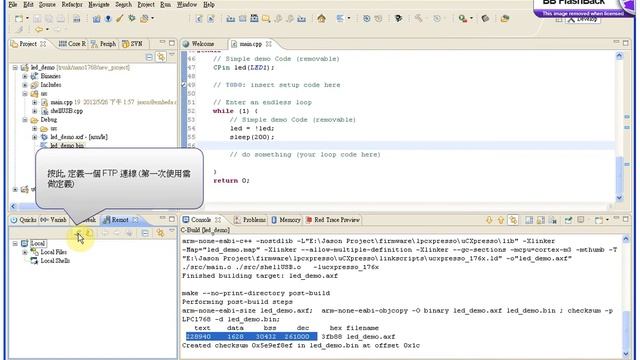Click the magnifier search toolbar icon

pyautogui.click(x=462, y=18)
